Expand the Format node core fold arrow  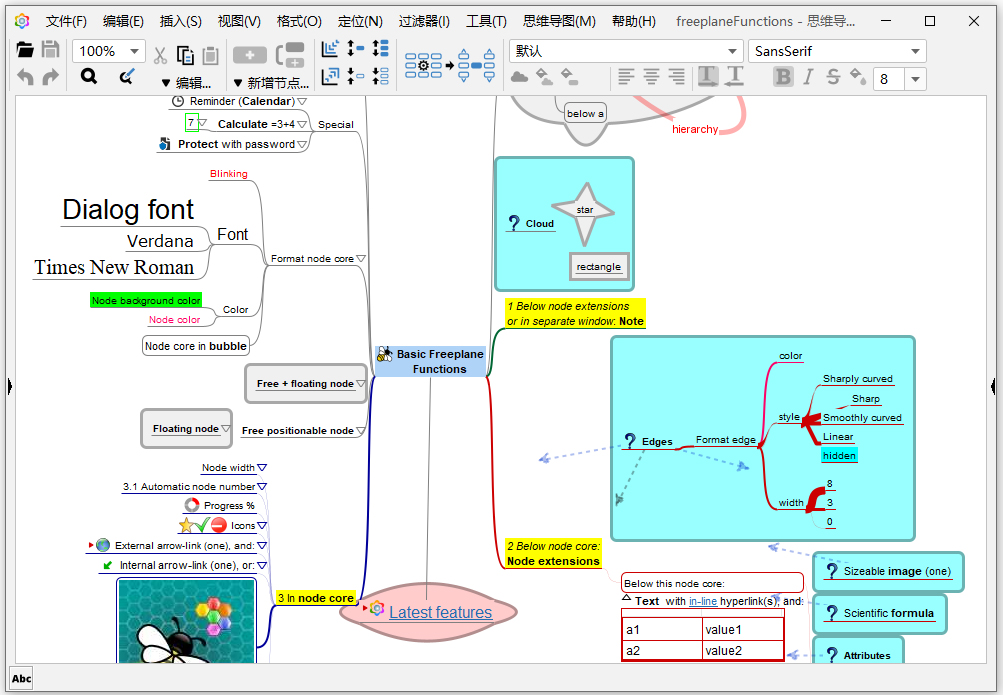pos(361,258)
